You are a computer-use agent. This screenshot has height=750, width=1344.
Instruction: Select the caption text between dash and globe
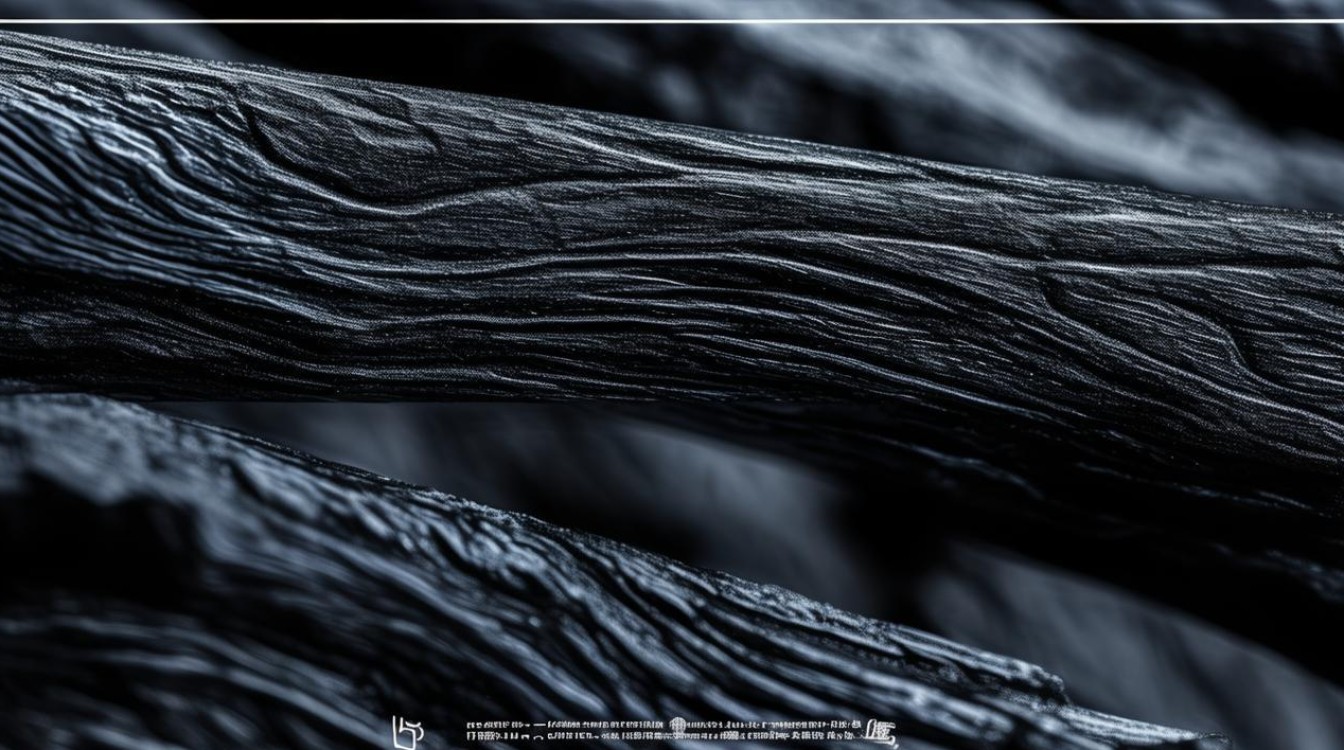(605, 725)
